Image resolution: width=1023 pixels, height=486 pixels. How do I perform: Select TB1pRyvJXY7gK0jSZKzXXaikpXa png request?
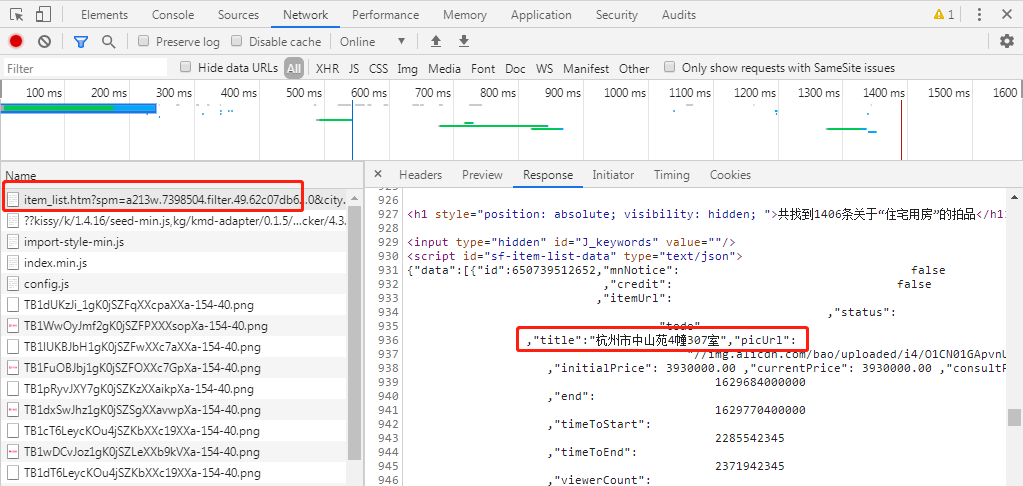(x=176, y=389)
